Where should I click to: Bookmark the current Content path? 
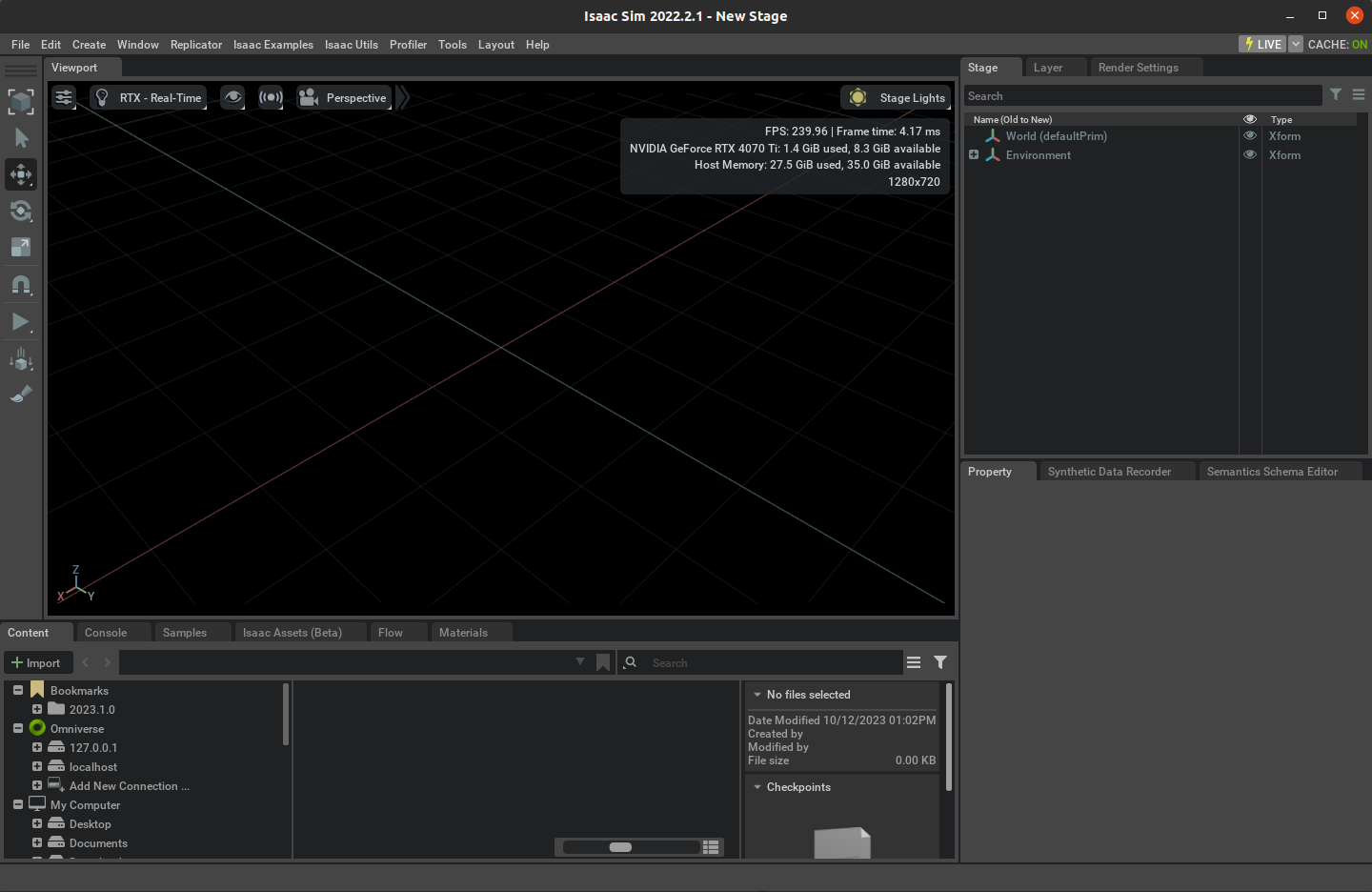[x=603, y=662]
